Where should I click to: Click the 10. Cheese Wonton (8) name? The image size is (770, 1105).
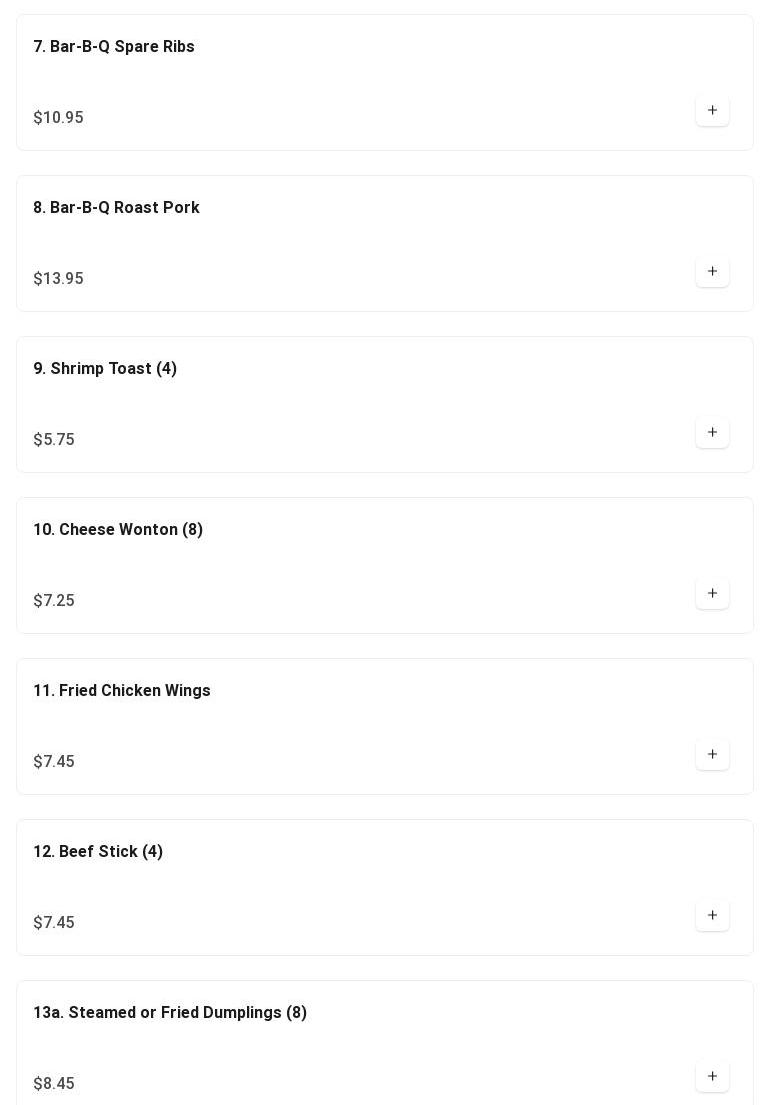coord(118,530)
